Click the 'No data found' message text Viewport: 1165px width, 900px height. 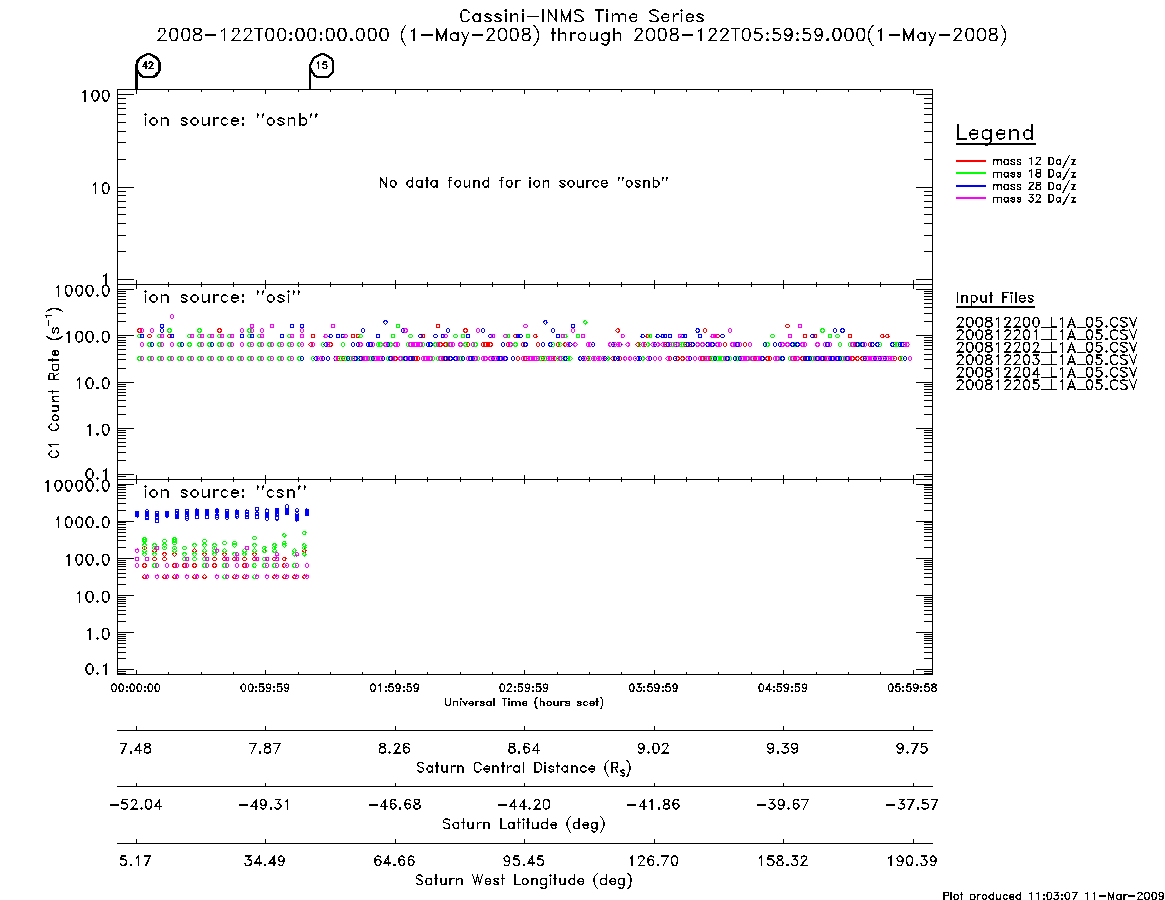pyautogui.click(x=524, y=183)
